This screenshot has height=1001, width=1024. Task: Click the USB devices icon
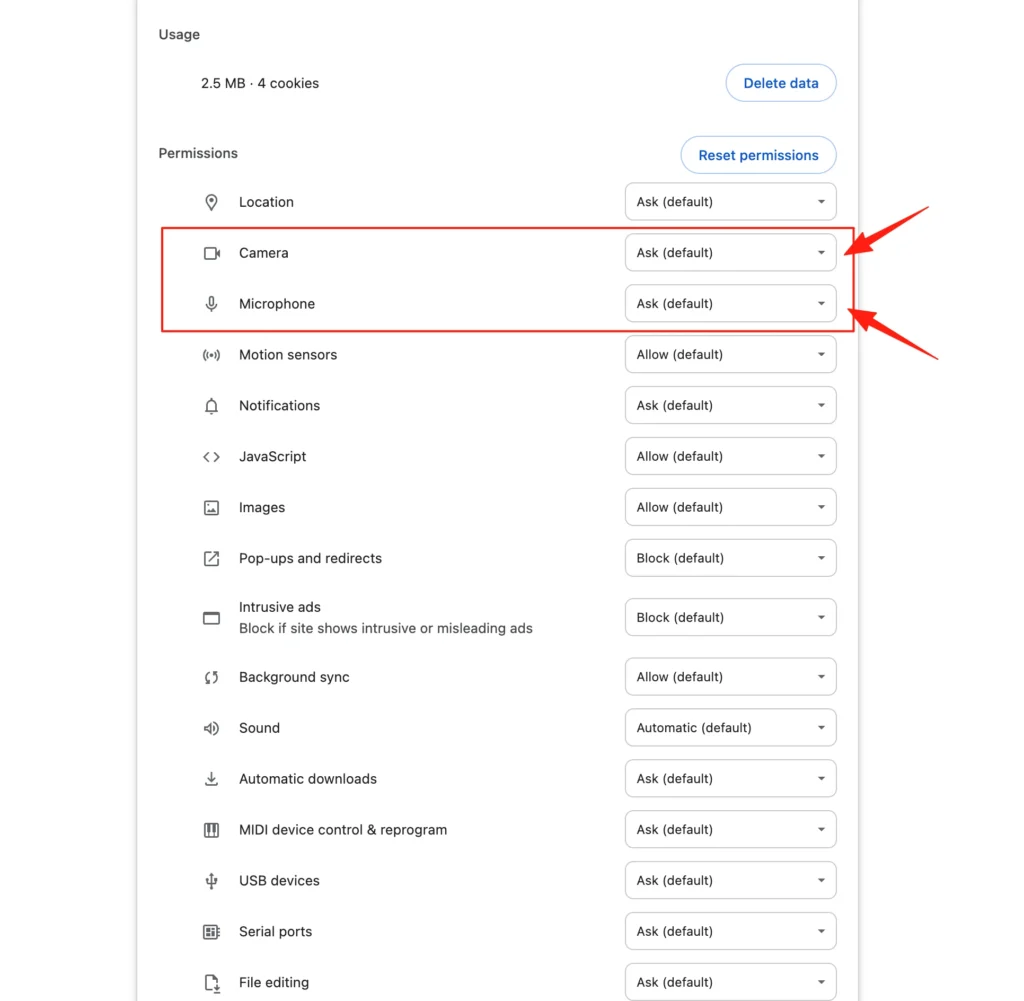tap(211, 882)
